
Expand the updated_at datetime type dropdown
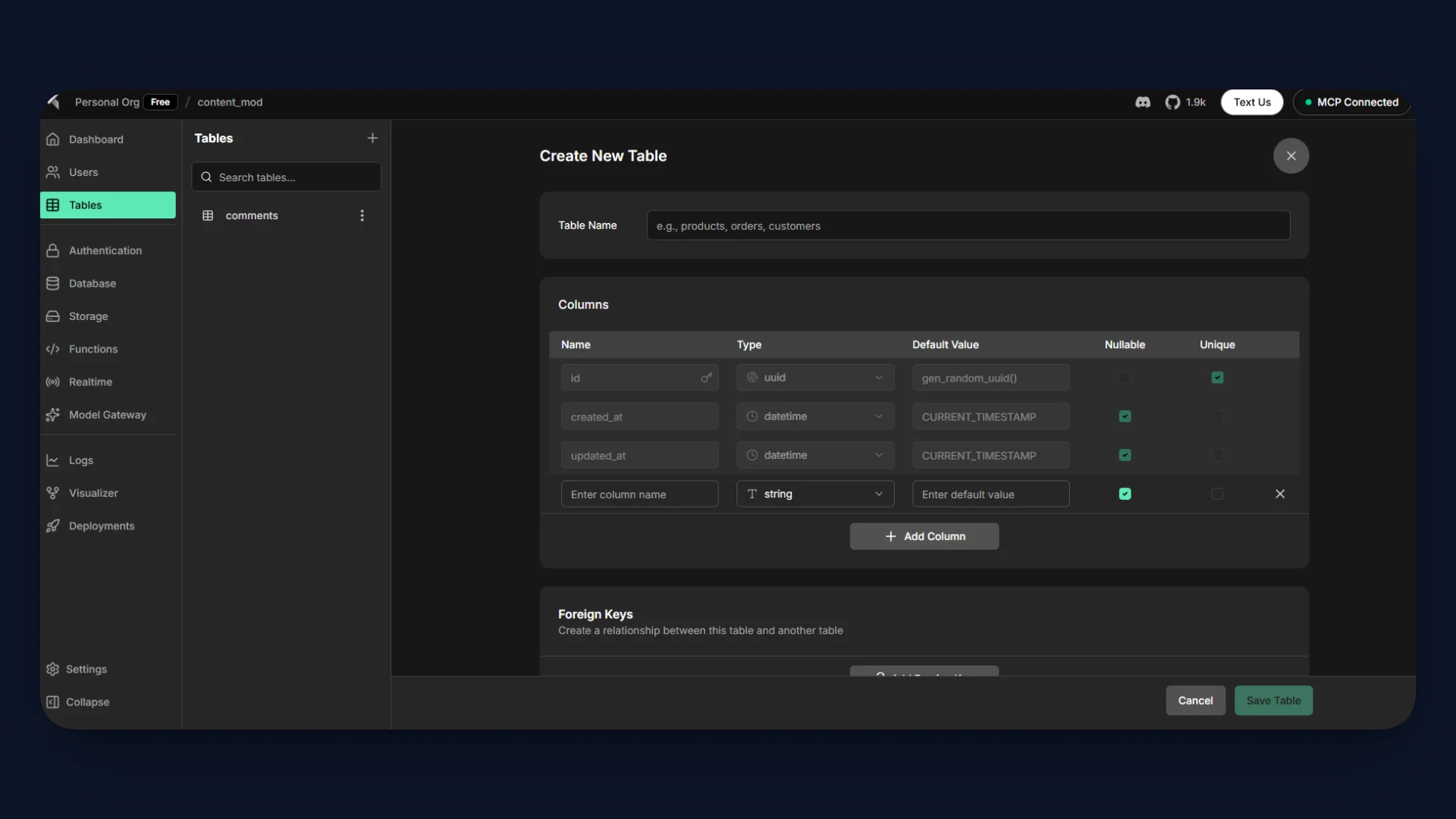pyautogui.click(x=814, y=456)
